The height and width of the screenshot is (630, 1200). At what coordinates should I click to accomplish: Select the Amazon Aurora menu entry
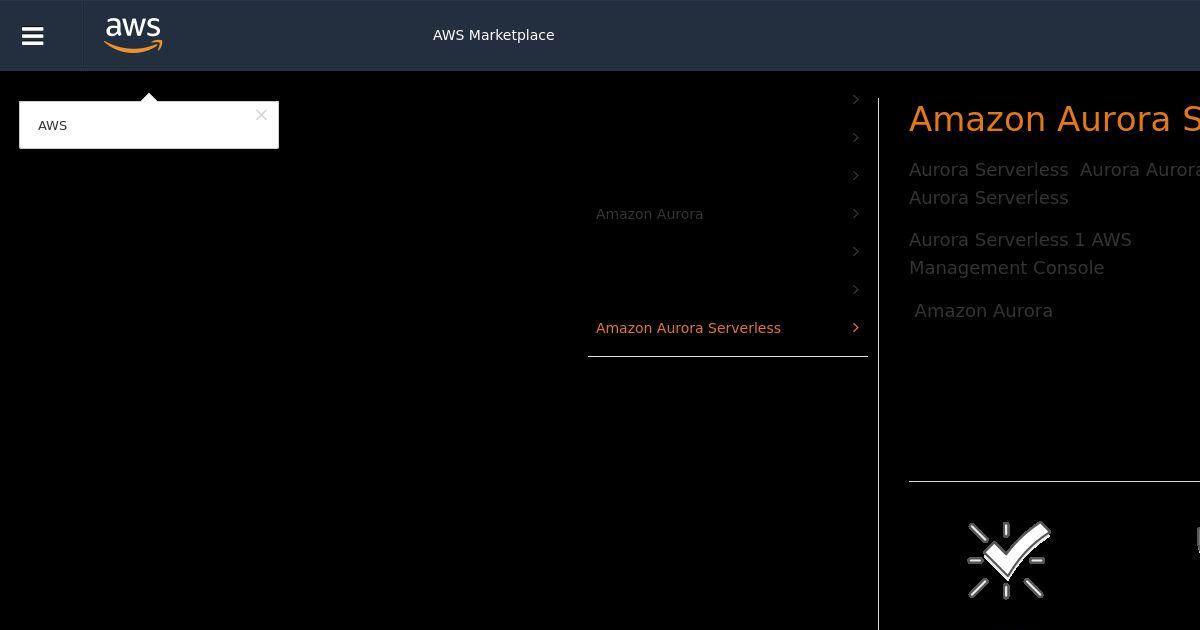(x=649, y=214)
